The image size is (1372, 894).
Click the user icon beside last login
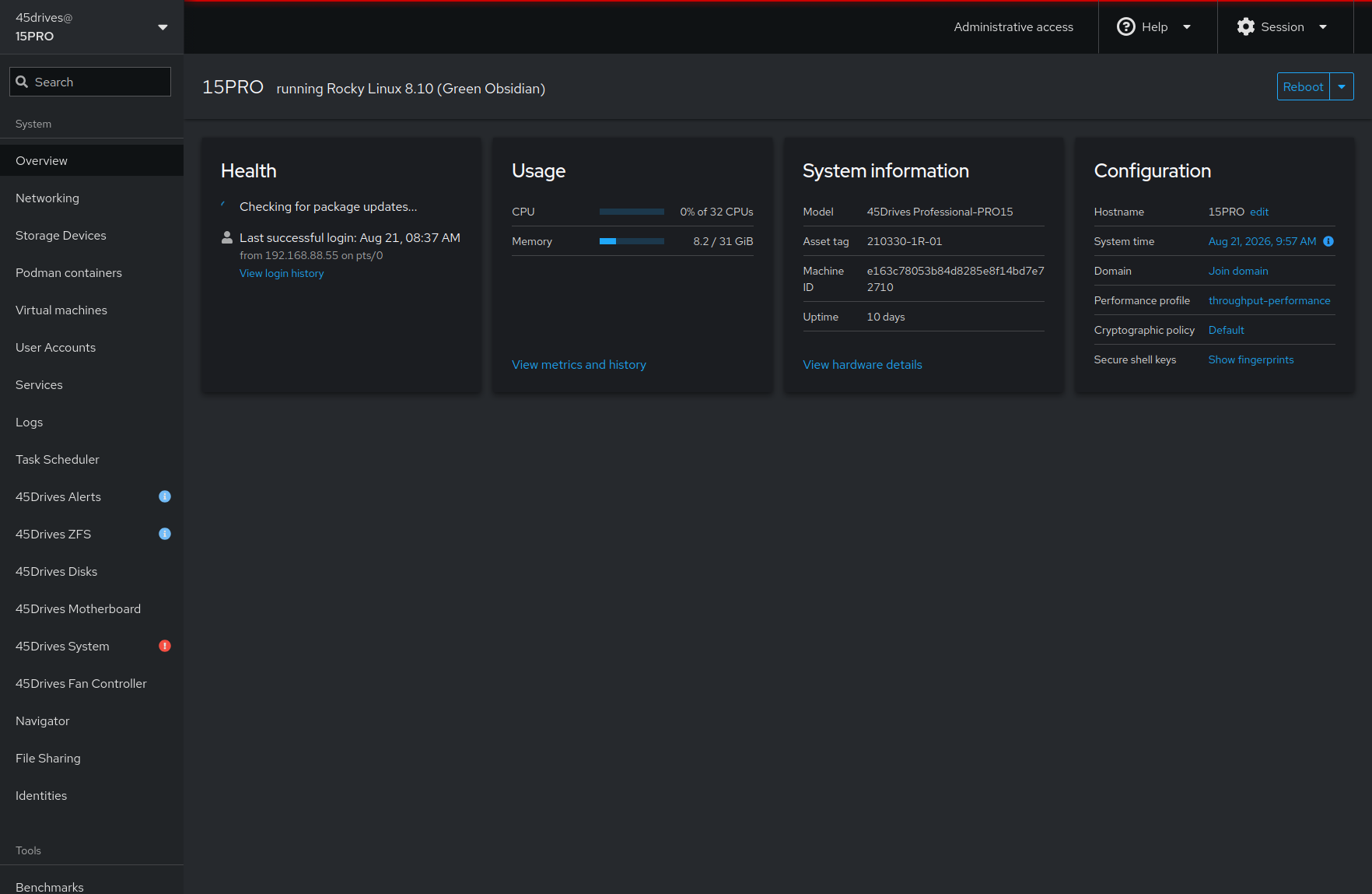227,237
